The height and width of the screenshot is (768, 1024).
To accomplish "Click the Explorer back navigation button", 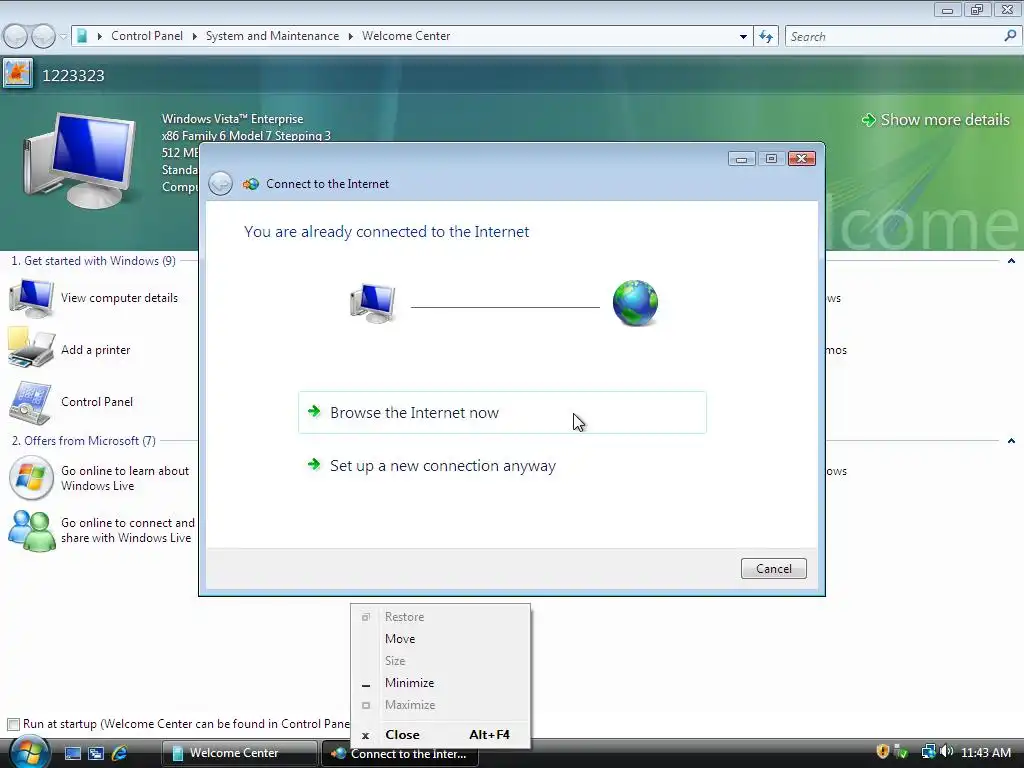I will (x=16, y=36).
